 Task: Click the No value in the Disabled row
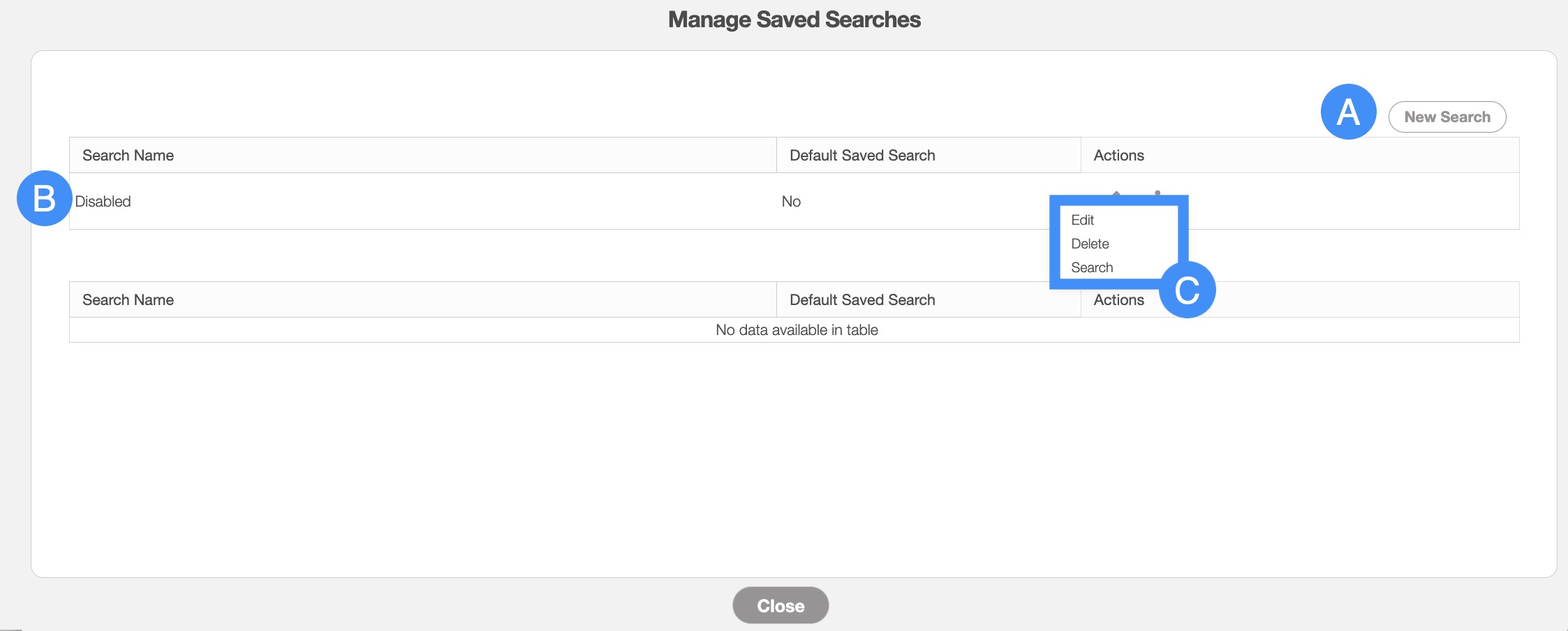(791, 202)
